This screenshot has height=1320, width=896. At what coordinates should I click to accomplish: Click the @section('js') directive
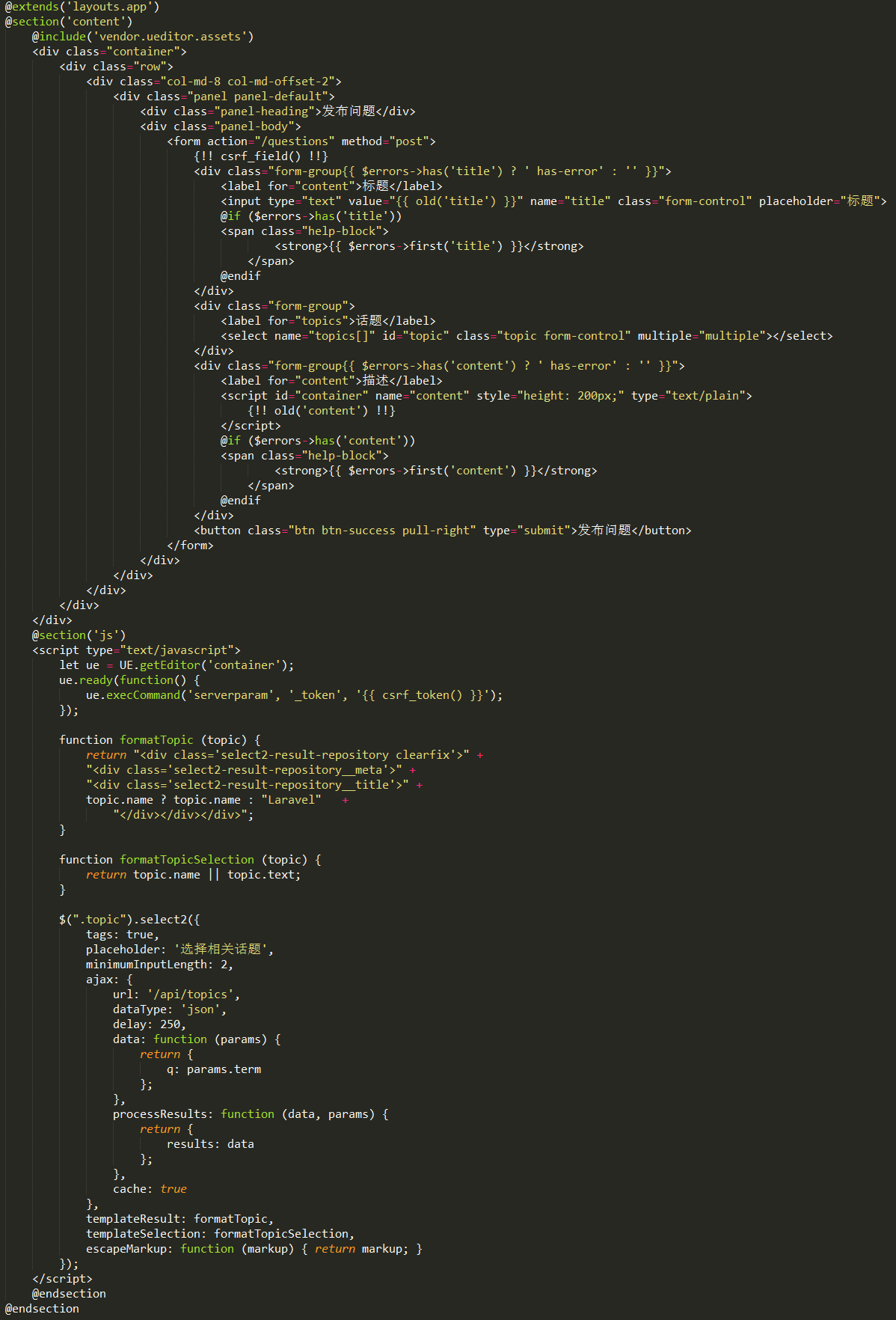(x=79, y=635)
